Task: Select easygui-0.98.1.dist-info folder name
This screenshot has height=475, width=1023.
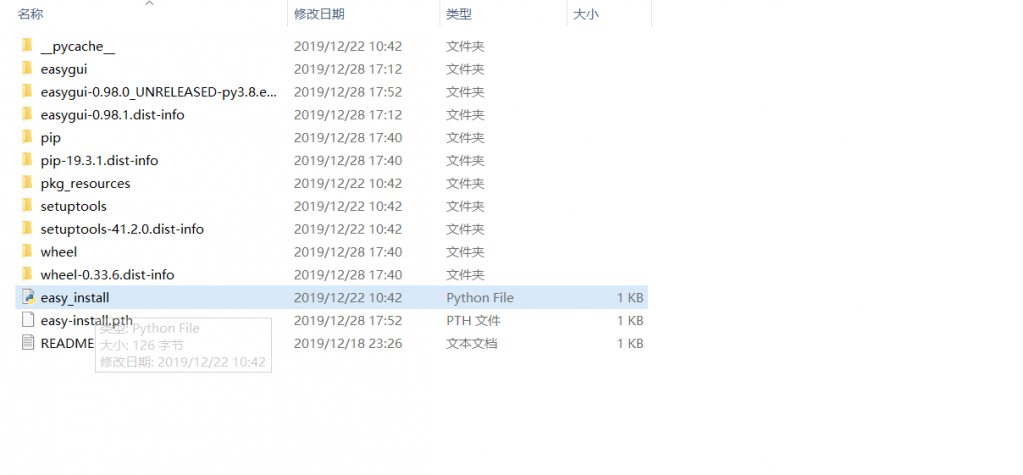Action: point(112,115)
